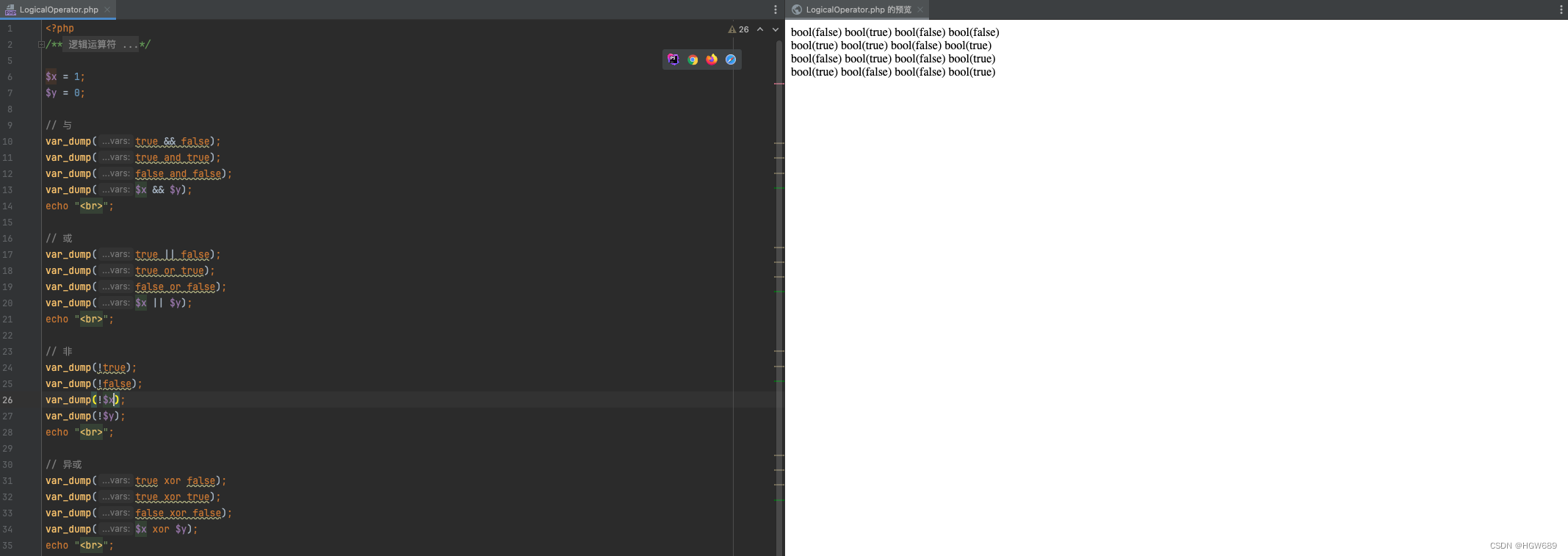Click echo "<br>" on line 21
Image resolution: width=1568 pixels, height=556 pixels.
point(79,319)
